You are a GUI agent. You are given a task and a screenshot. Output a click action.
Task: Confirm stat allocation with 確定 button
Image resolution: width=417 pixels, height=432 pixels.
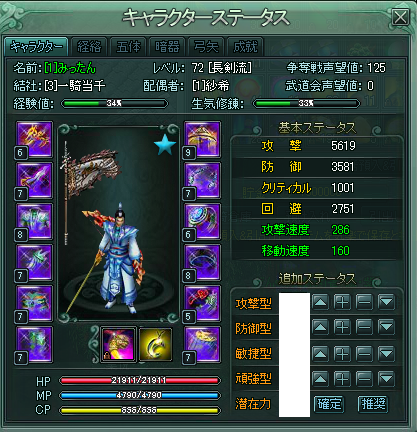coord(329,404)
